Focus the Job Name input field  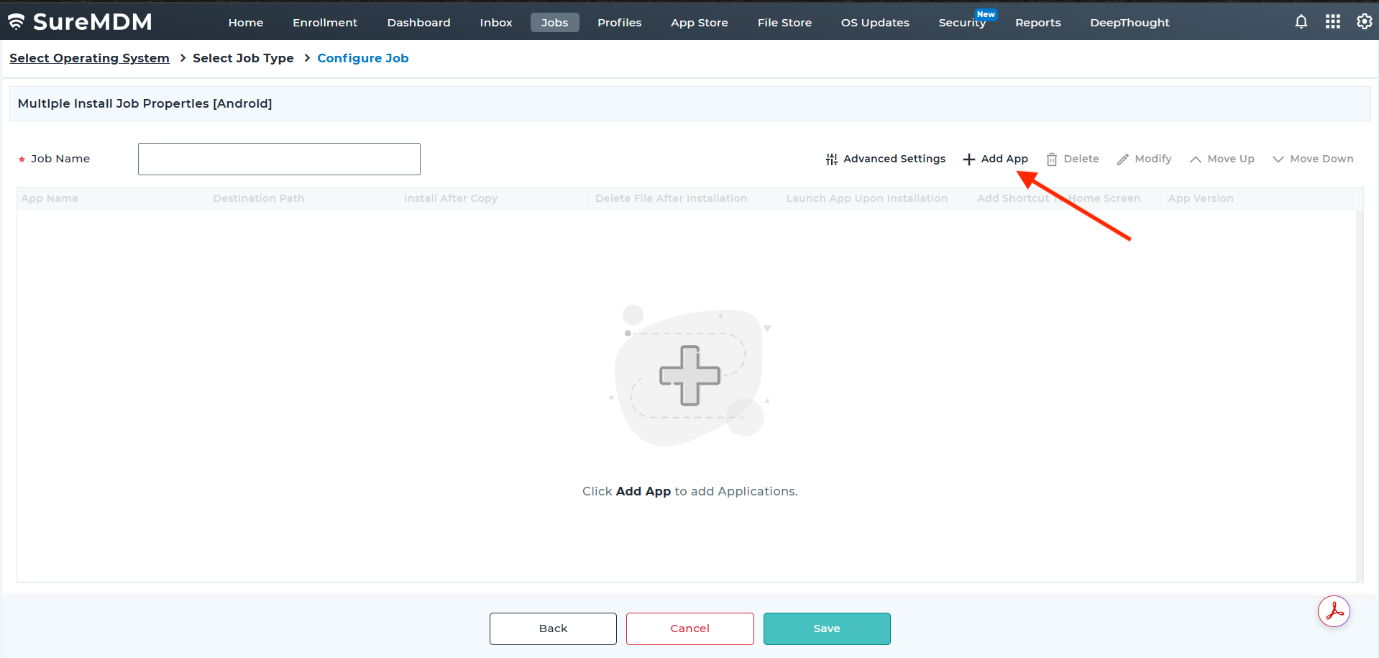click(279, 159)
